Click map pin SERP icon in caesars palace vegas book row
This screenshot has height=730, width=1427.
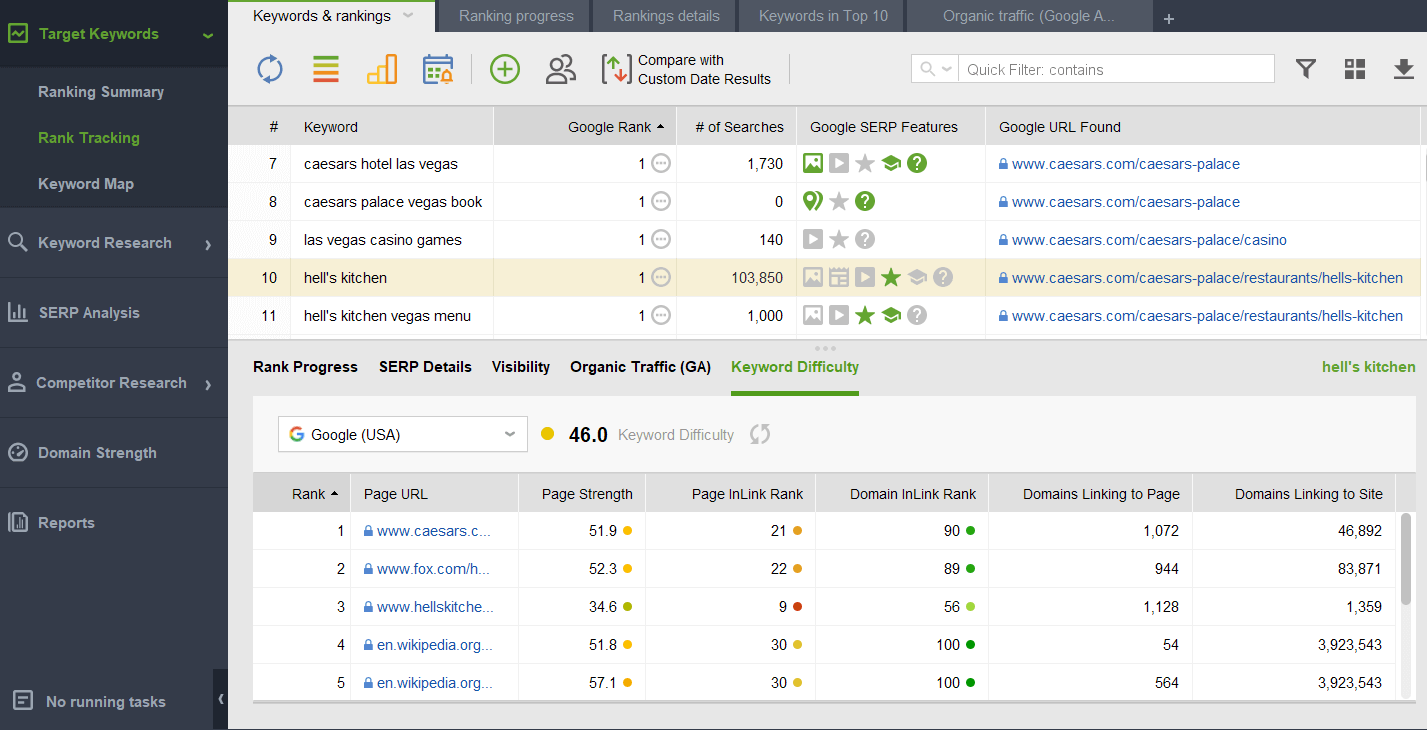click(x=813, y=201)
